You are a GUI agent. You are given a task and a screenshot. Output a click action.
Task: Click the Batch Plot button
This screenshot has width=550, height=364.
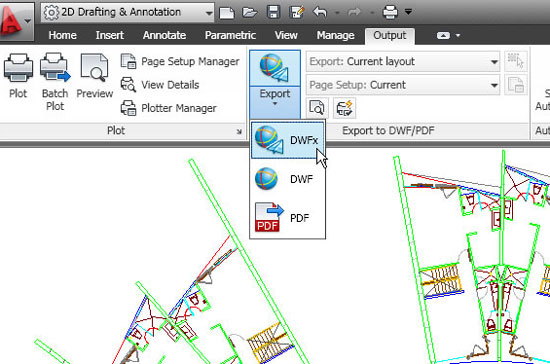coord(55,82)
